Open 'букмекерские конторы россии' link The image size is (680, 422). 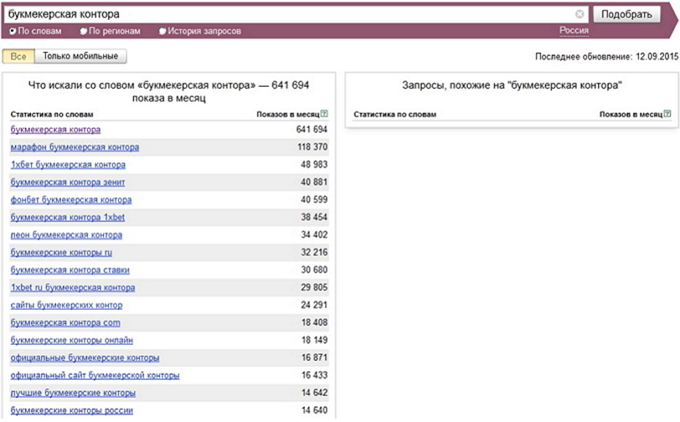72,410
